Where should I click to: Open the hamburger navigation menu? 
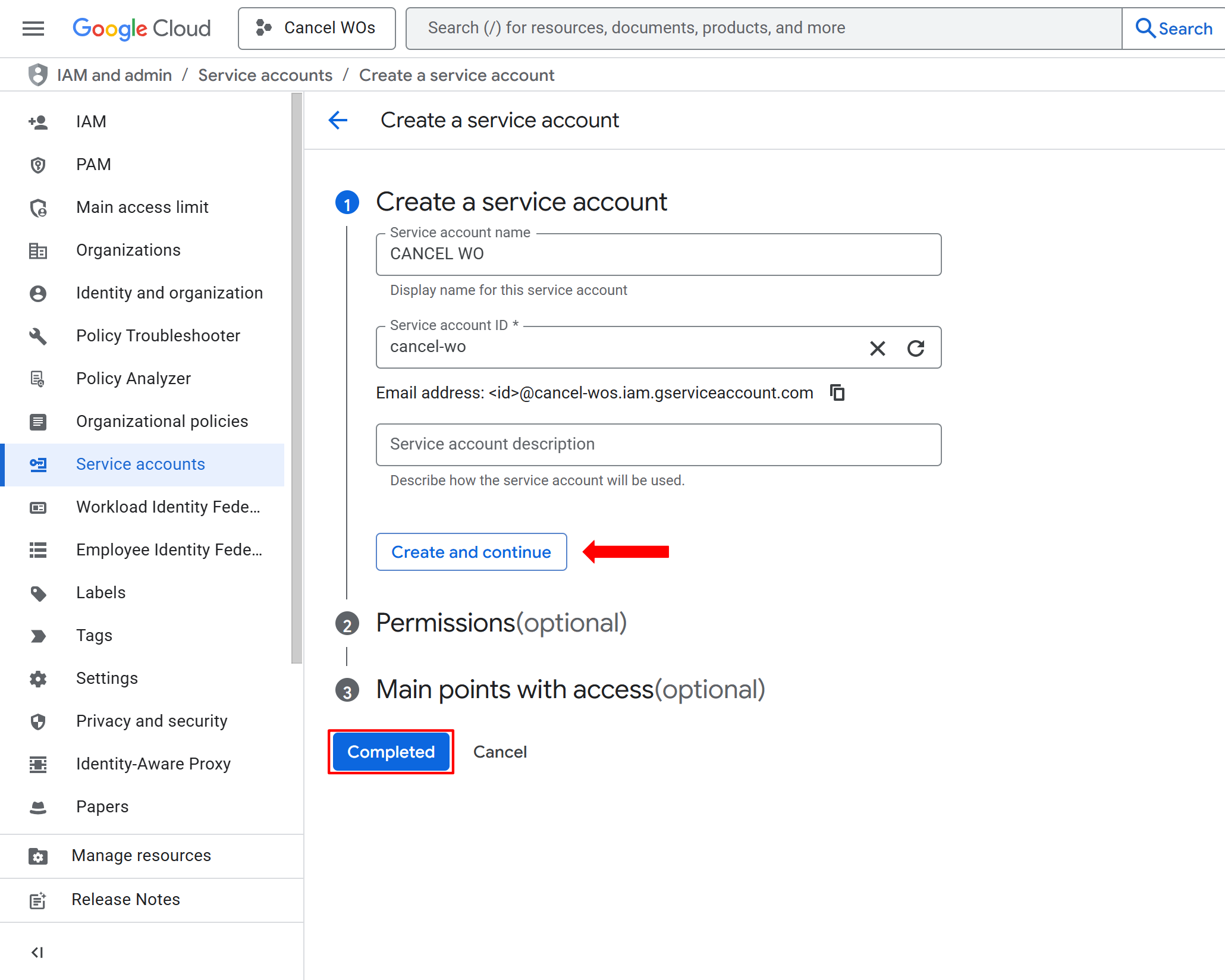33,28
